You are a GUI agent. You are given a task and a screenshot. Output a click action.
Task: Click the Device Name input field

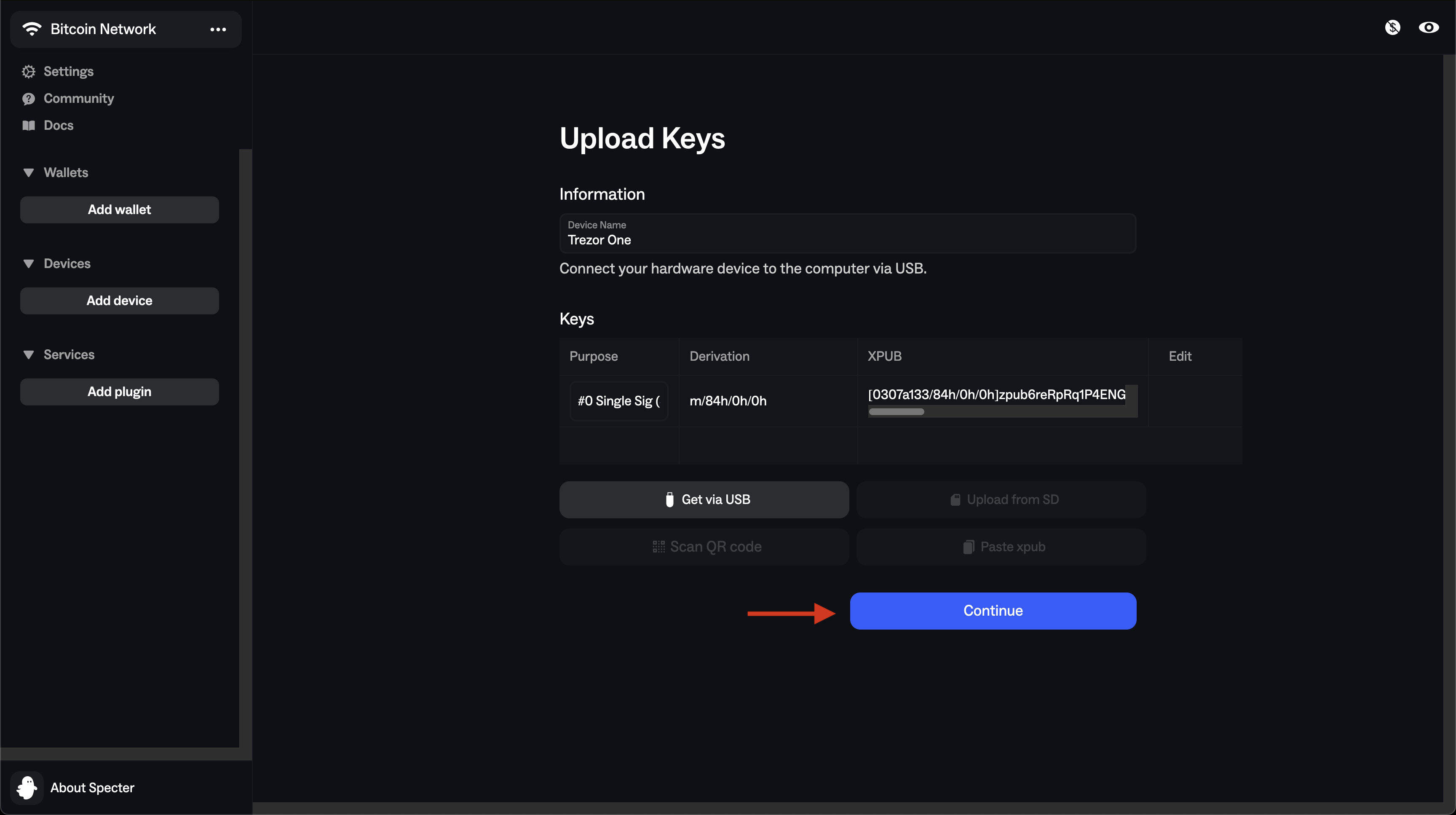tap(847, 240)
